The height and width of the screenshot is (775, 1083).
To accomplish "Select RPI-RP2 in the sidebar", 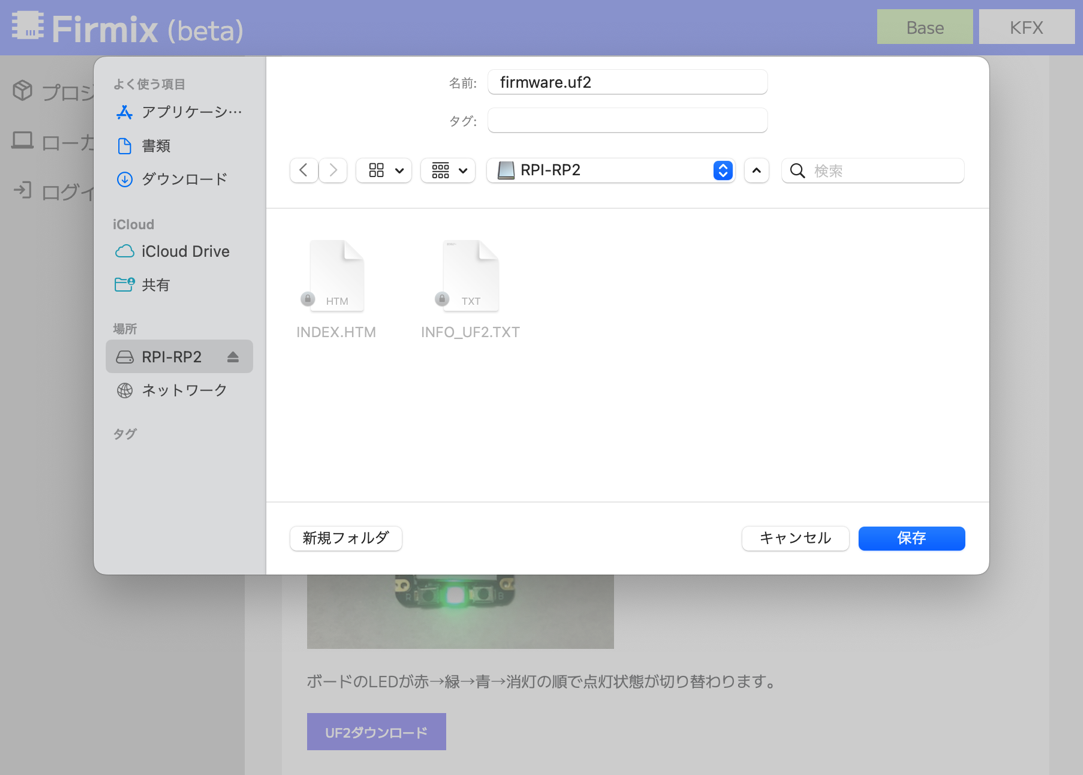I will (171, 357).
